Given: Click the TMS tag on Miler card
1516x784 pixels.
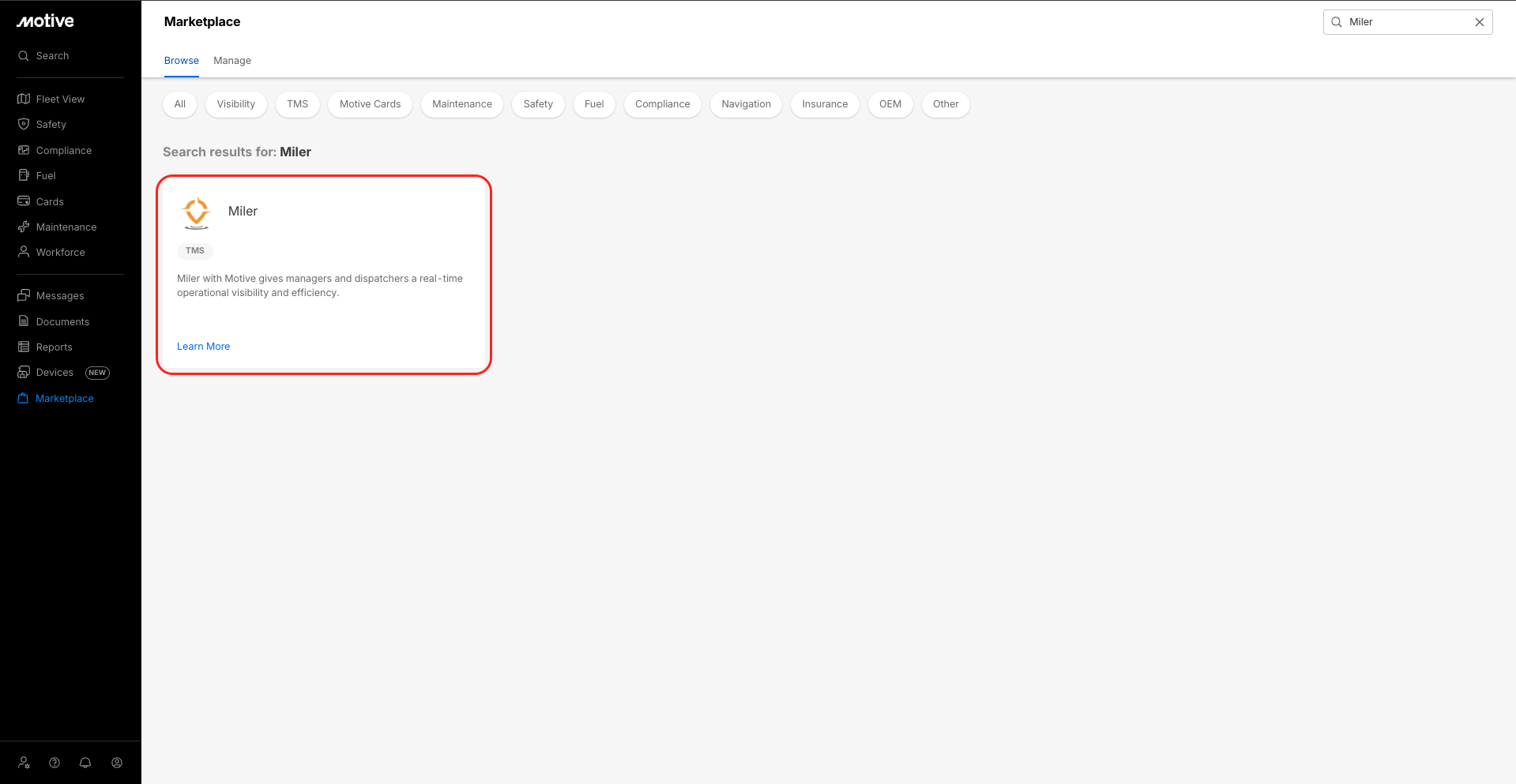Looking at the screenshot, I should (195, 251).
